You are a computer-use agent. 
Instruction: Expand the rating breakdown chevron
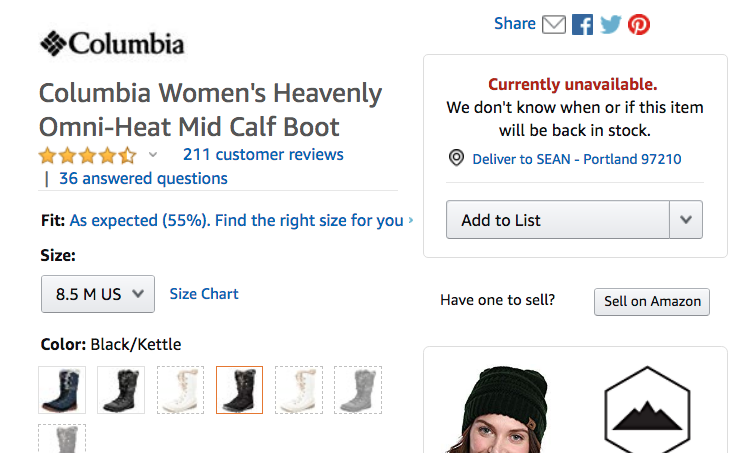pyautogui.click(x=153, y=155)
